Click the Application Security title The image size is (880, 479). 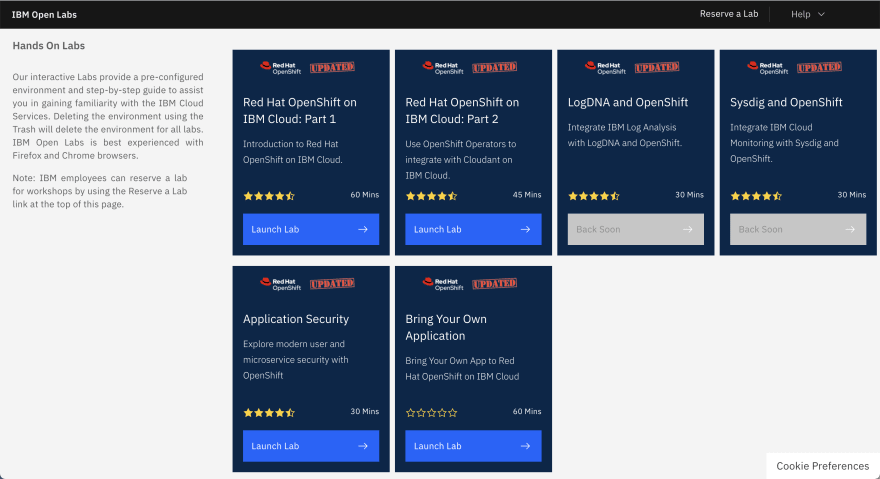click(x=296, y=319)
